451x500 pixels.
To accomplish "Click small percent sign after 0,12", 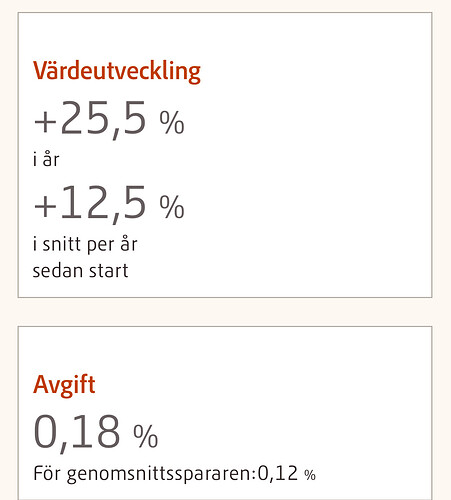I will coord(310,475).
